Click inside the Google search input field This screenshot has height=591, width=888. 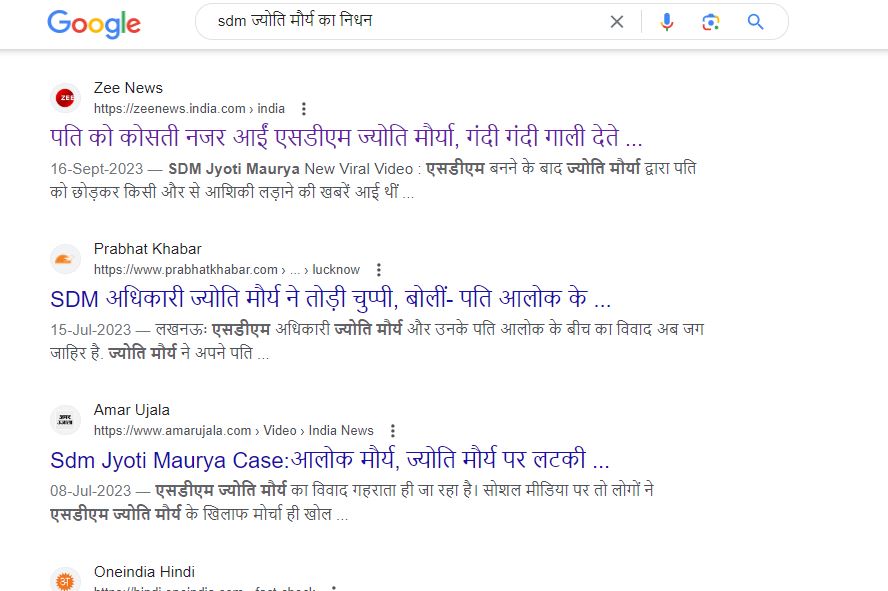tap(400, 22)
